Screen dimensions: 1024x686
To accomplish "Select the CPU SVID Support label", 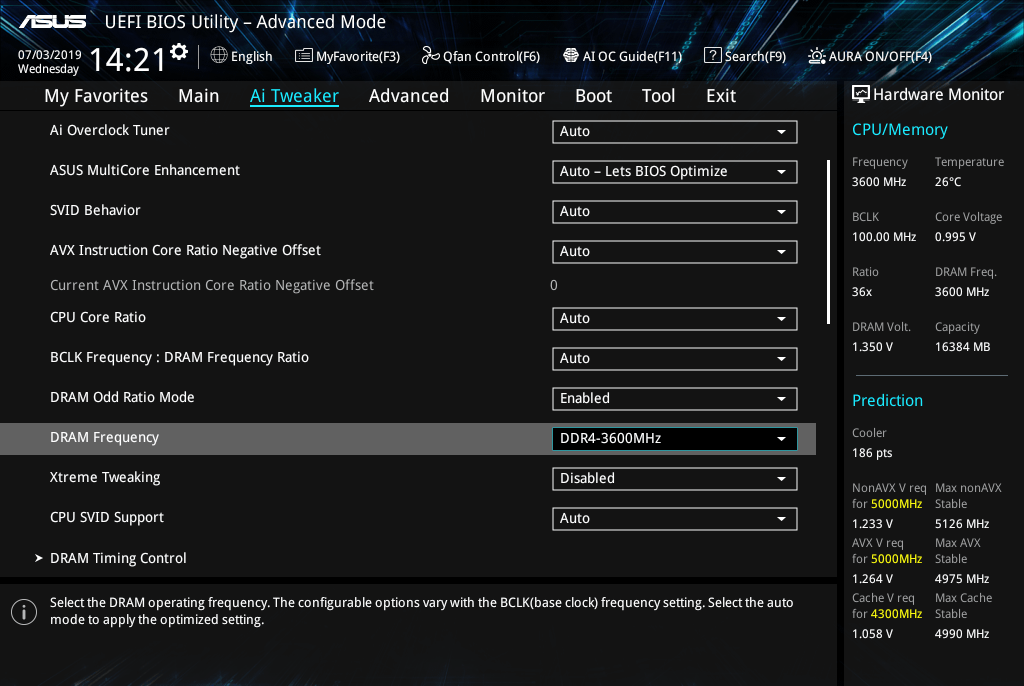I will [x=107, y=517].
